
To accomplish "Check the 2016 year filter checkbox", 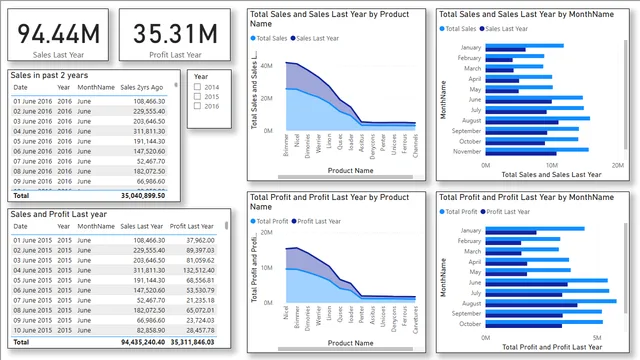I will click(198, 106).
